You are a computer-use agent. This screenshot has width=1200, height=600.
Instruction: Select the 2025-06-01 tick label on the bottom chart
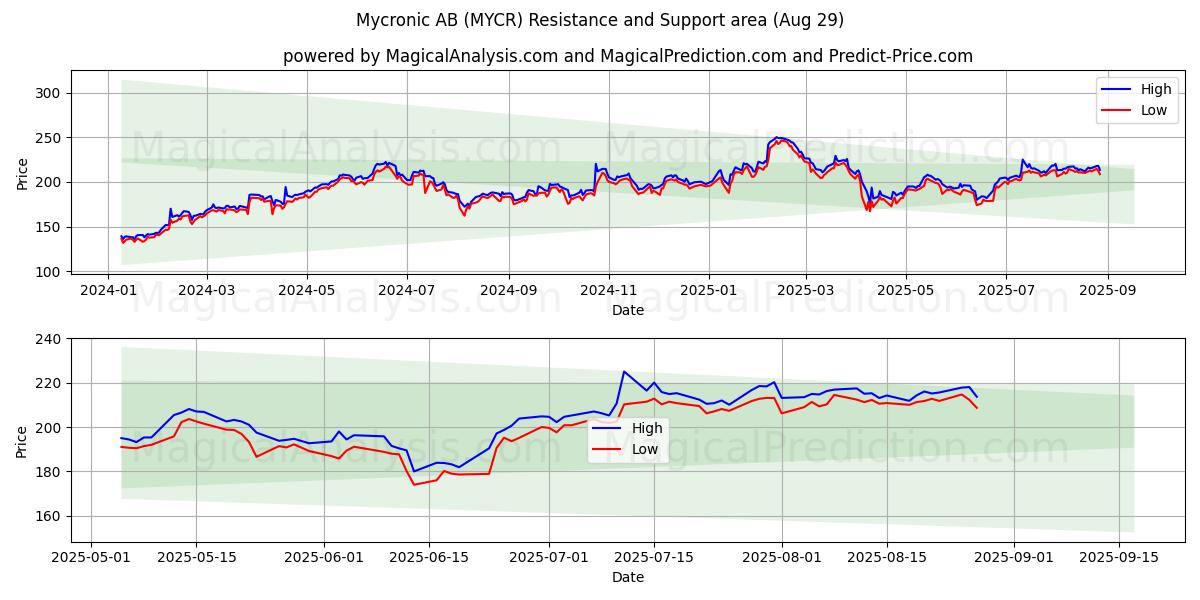pos(325,558)
